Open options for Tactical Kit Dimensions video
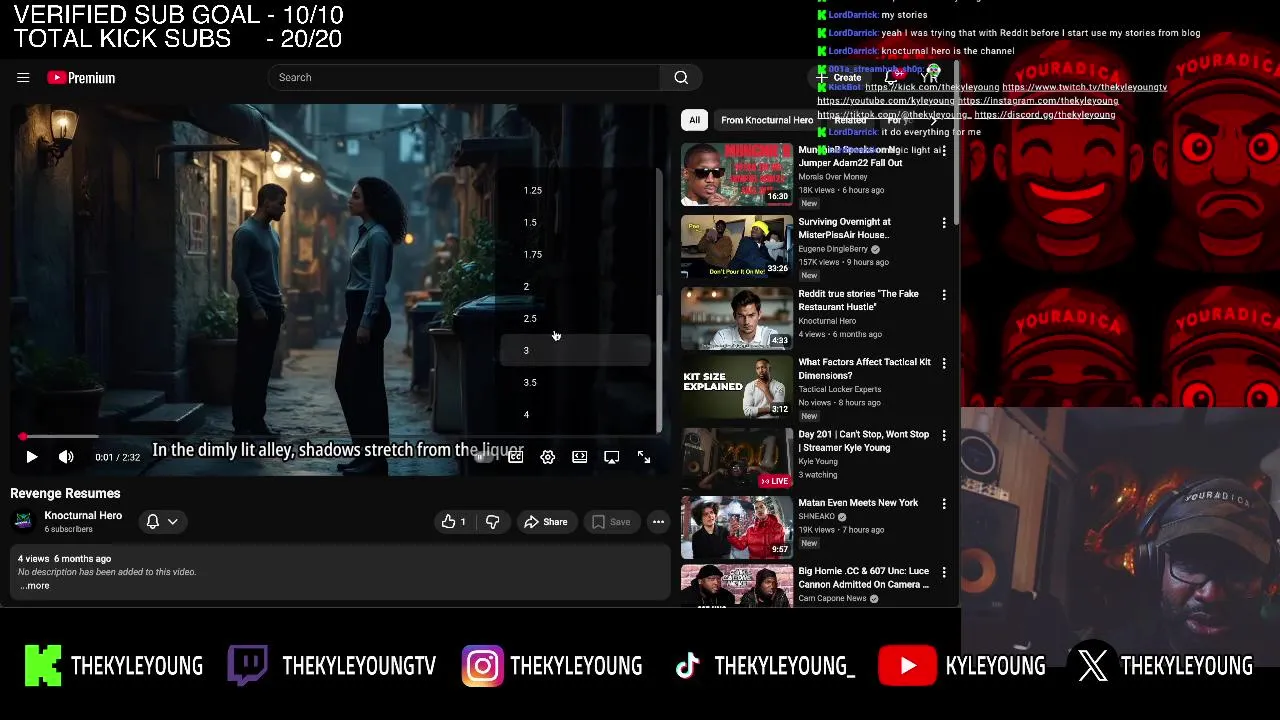Image resolution: width=1280 pixels, height=720 pixels. 944,364
